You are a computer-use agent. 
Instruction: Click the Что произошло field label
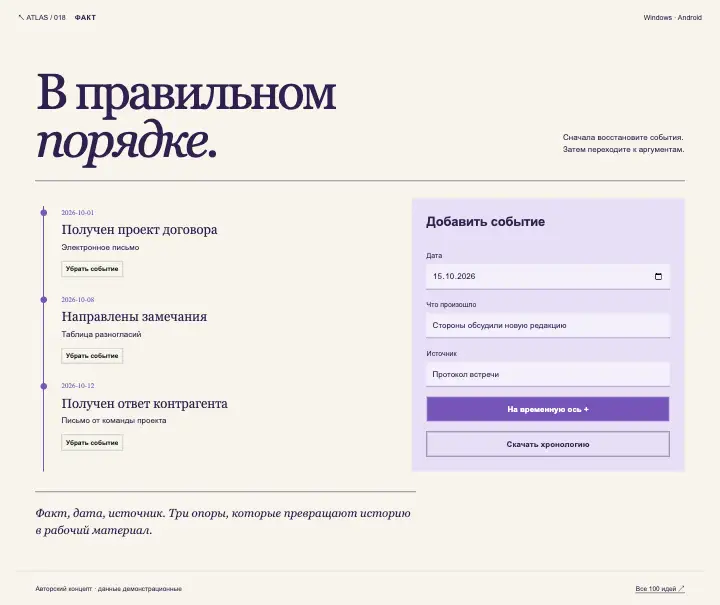coord(451,304)
